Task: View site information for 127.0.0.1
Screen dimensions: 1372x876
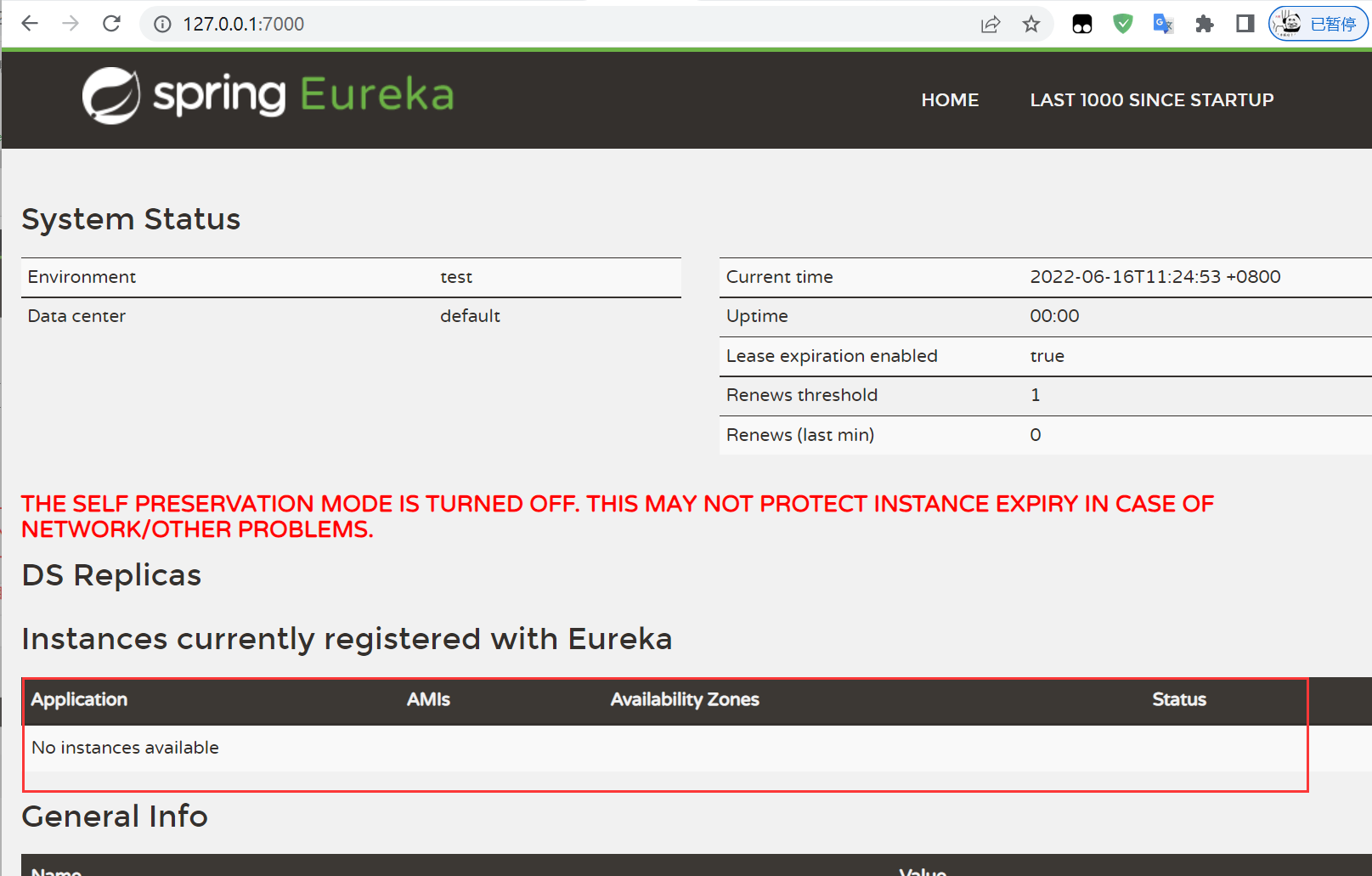Action: click(162, 24)
